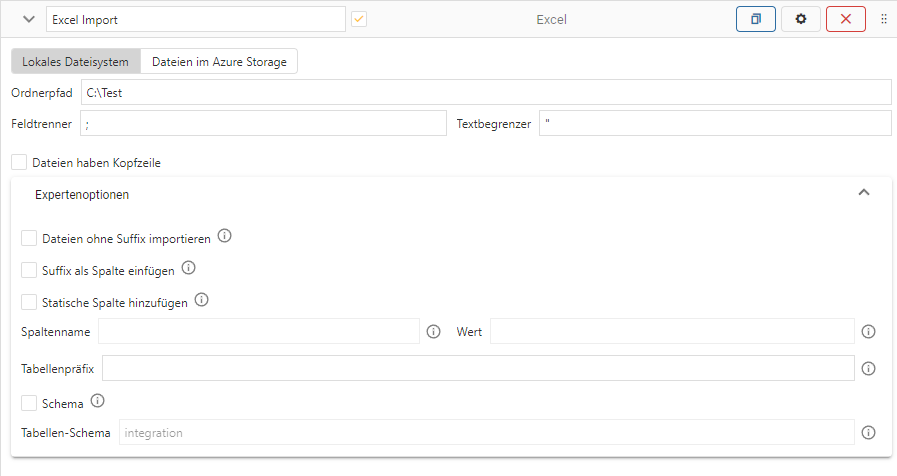
Task: Switch to Dateien im Azure Storage tab
Action: 219,62
